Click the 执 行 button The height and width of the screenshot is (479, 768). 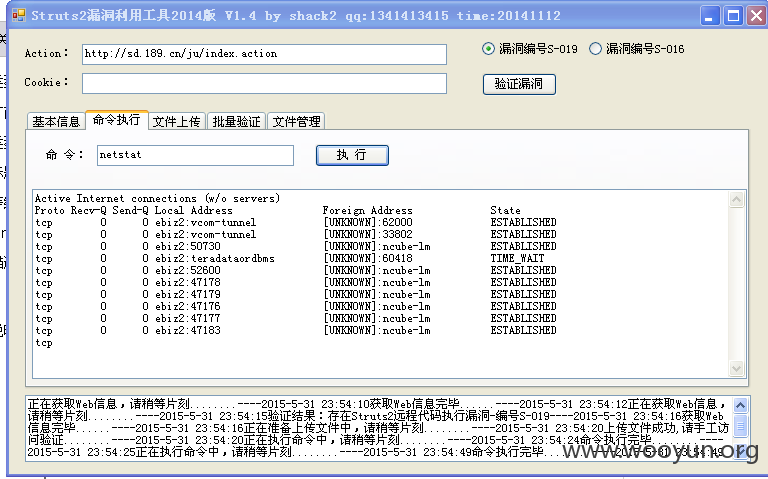tap(352, 155)
